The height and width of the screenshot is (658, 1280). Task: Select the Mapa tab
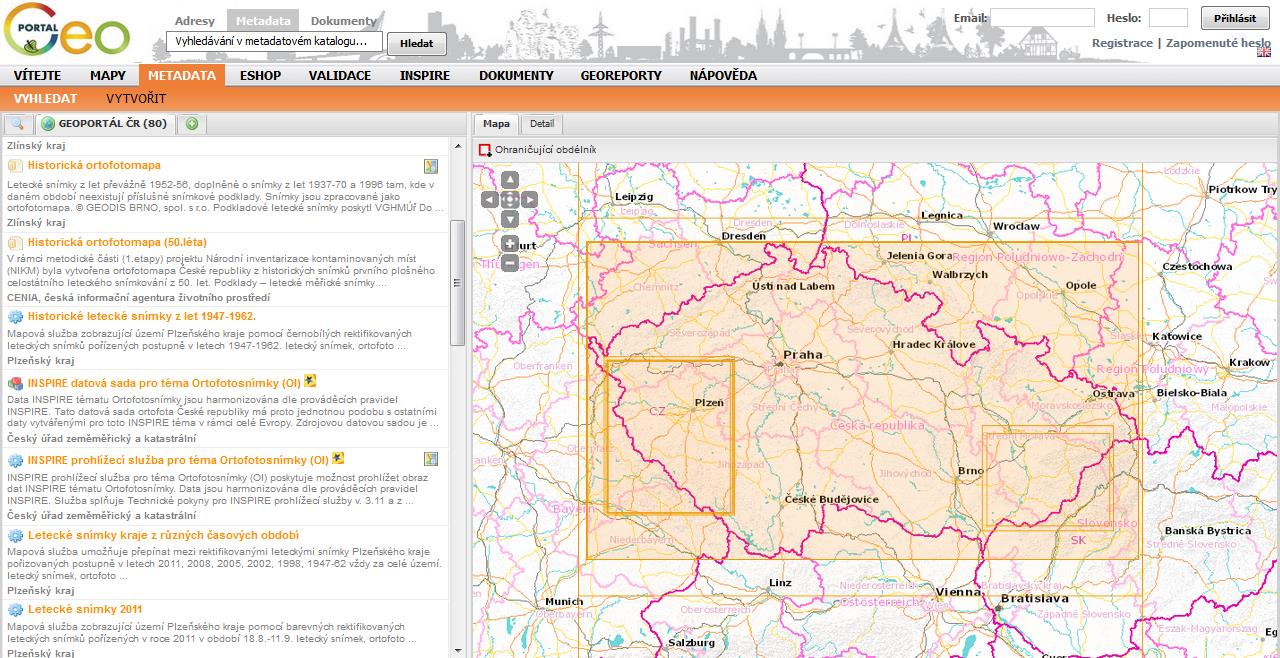tap(496, 124)
